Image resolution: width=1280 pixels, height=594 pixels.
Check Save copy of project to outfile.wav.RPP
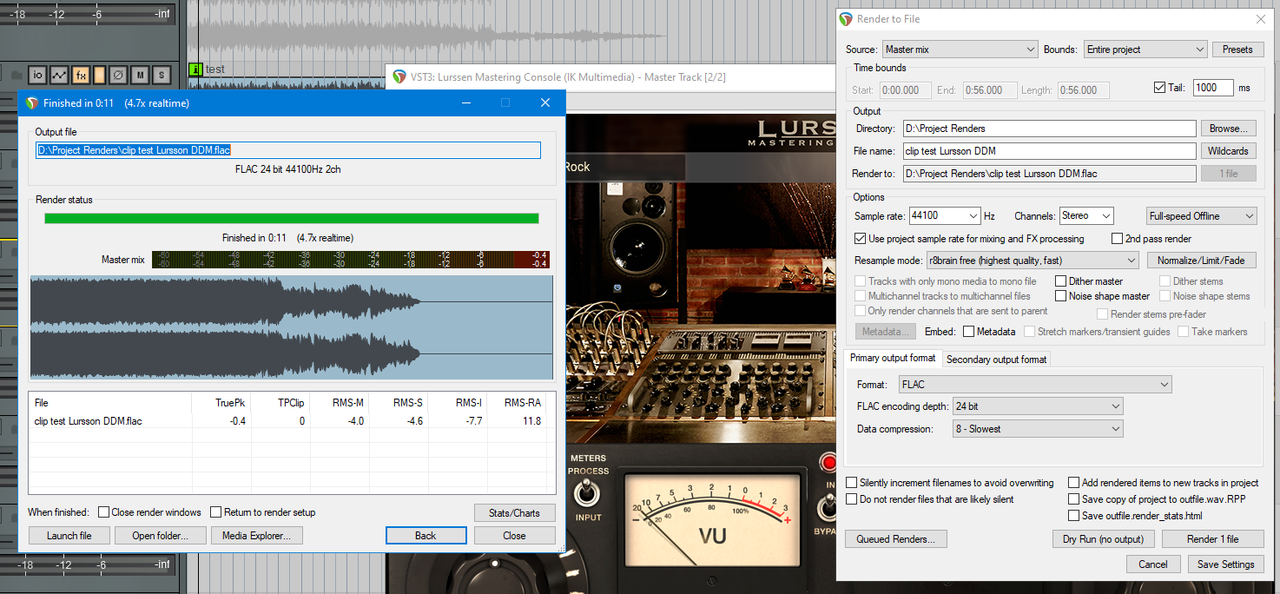1074,499
